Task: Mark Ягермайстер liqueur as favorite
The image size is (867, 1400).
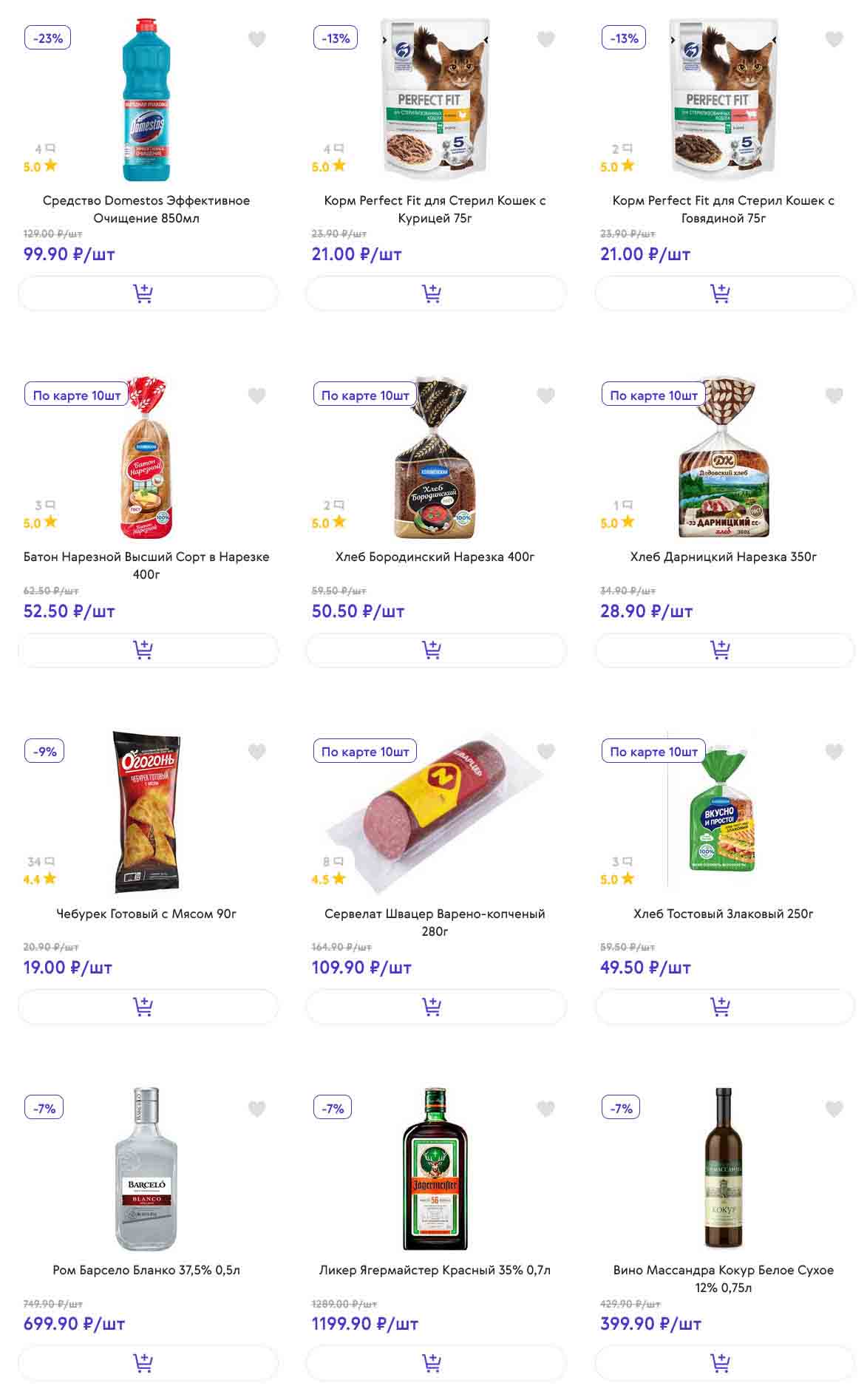Action: click(x=545, y=1108)
